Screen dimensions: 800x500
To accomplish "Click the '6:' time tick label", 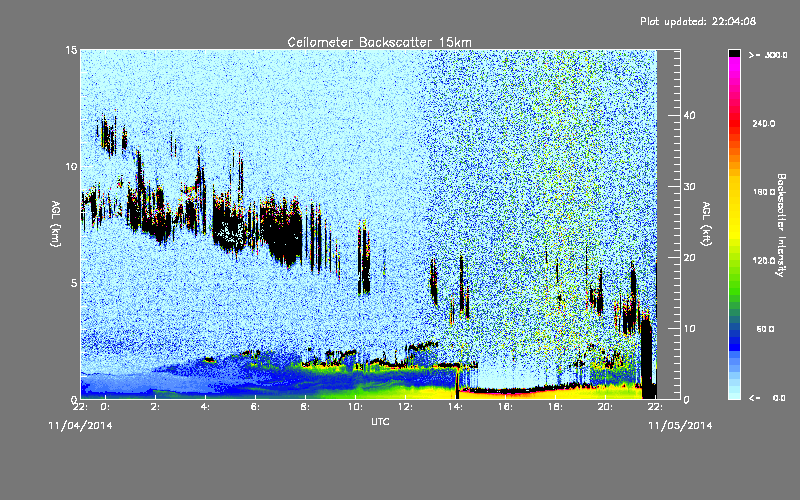I will (x=255, y=407).
